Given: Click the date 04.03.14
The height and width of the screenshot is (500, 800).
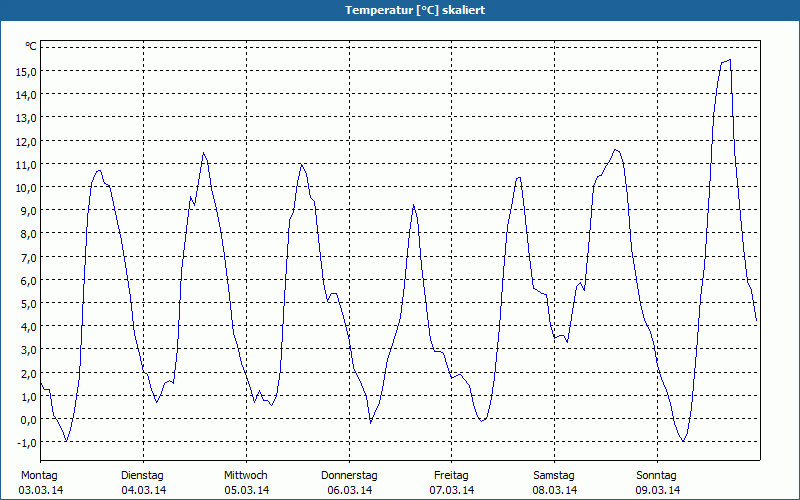Looking at the screenshot, I should point(143,491).
